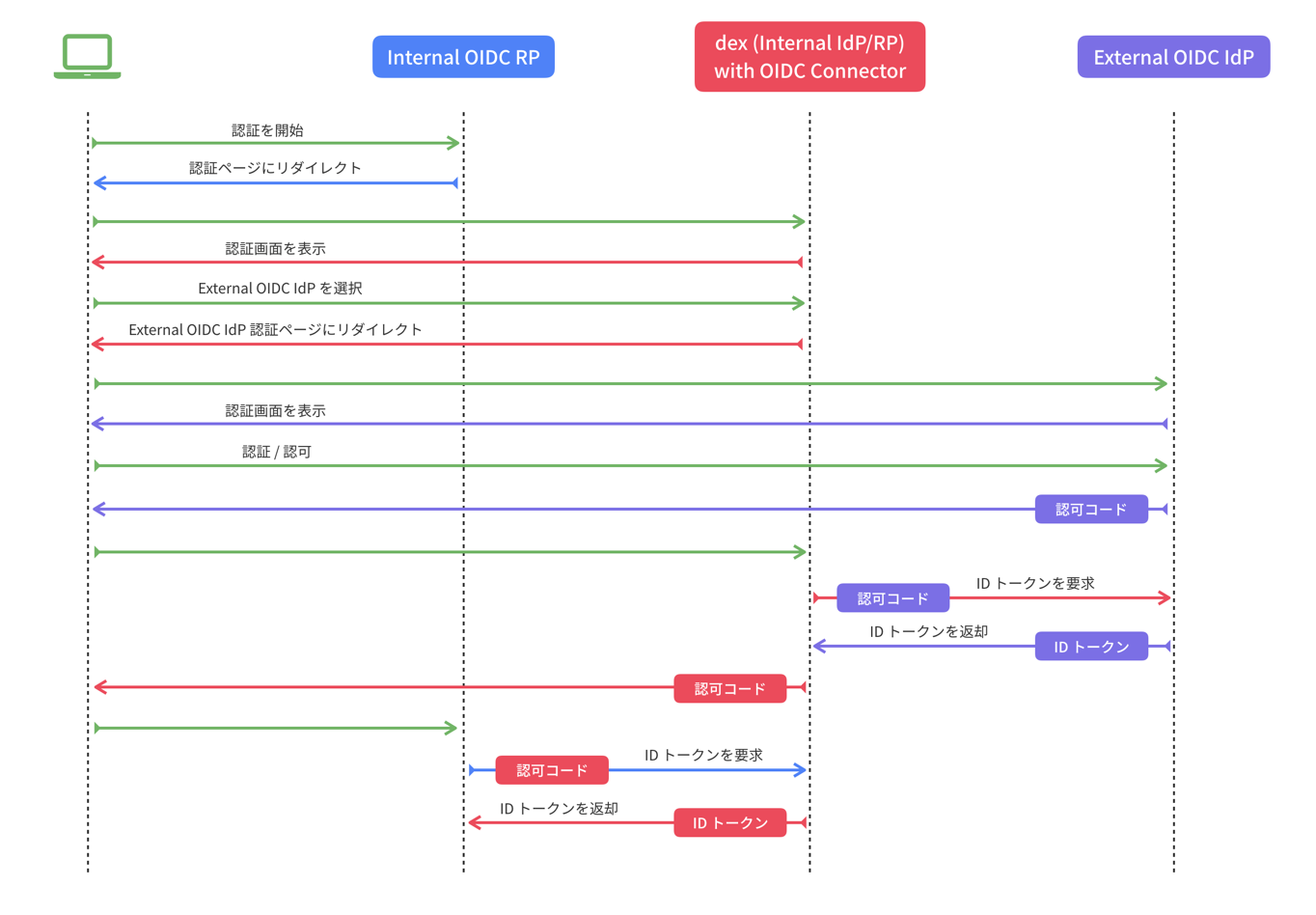Select the Internal OIDC RP participant header

[463, 56]
